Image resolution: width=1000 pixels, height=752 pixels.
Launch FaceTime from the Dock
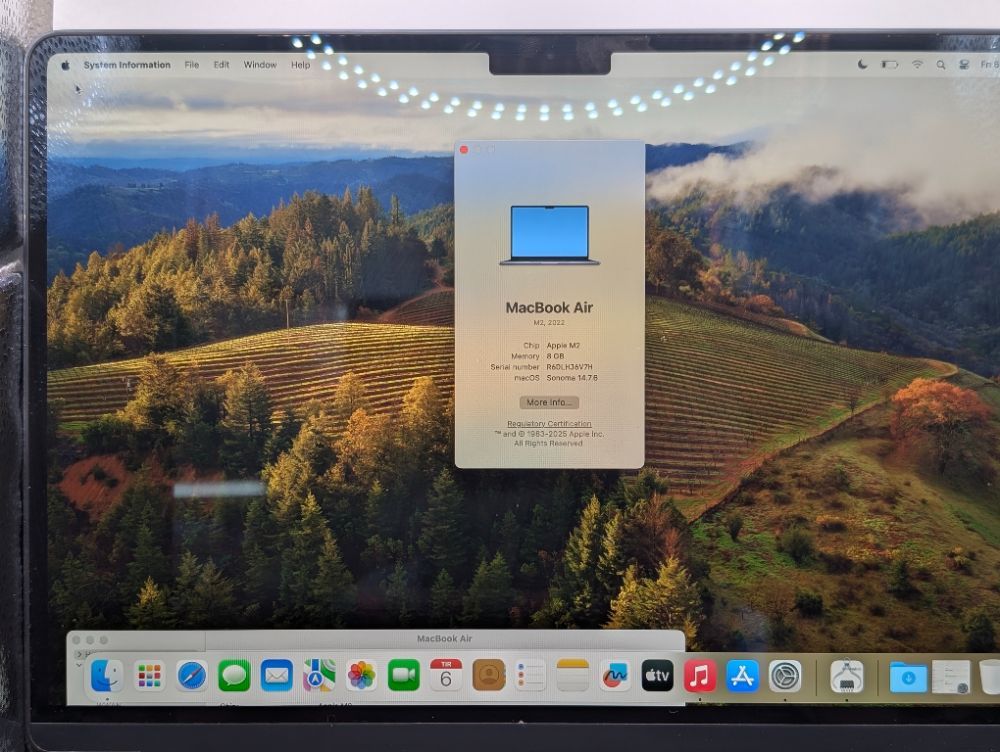click(404, 676)
